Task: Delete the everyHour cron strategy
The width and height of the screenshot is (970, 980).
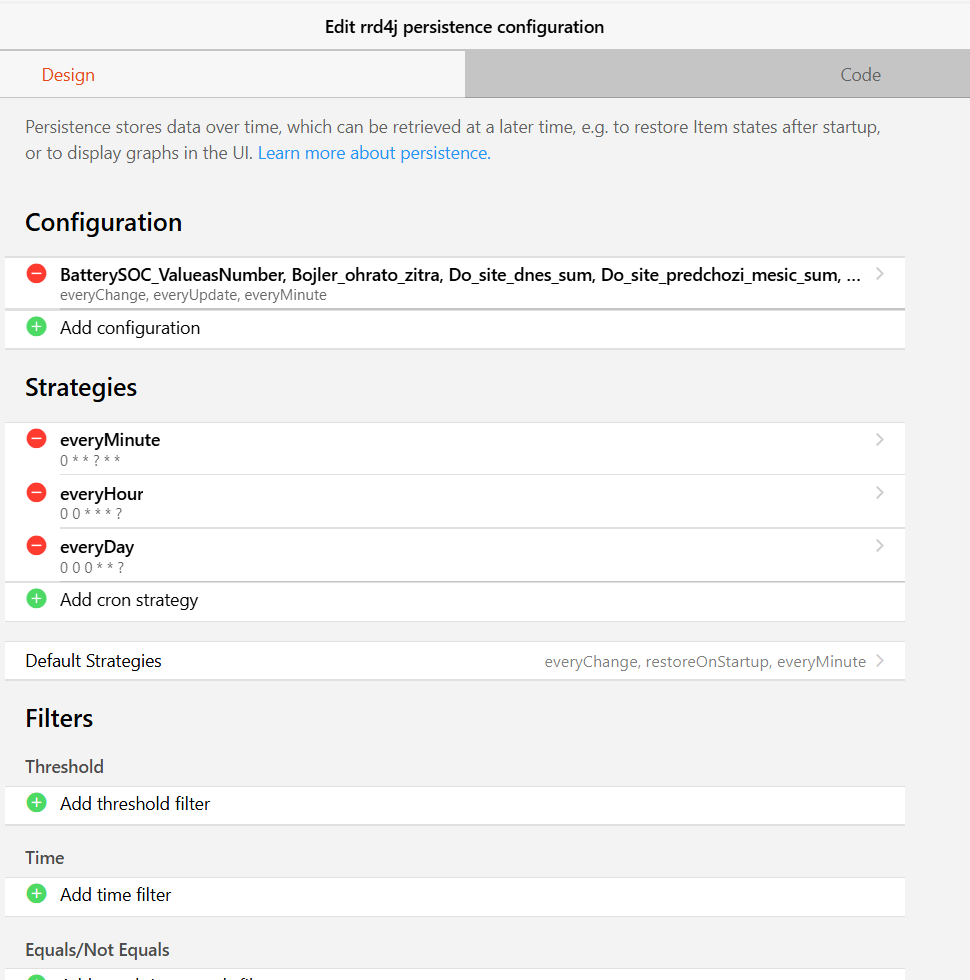Action: click(37, 493)
